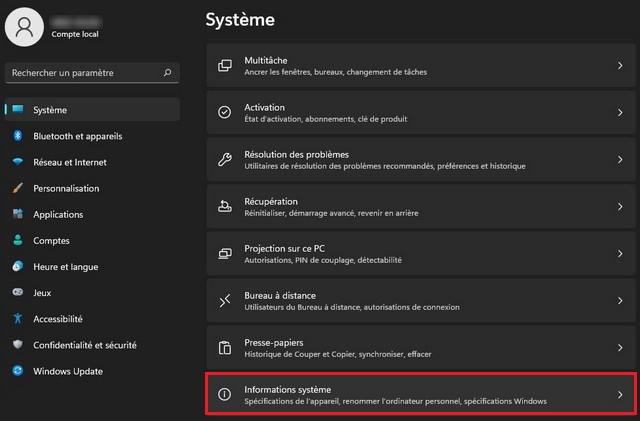Screen dimensions: 640x421
Task: Click the Informations système title
Action: point(288,390)
